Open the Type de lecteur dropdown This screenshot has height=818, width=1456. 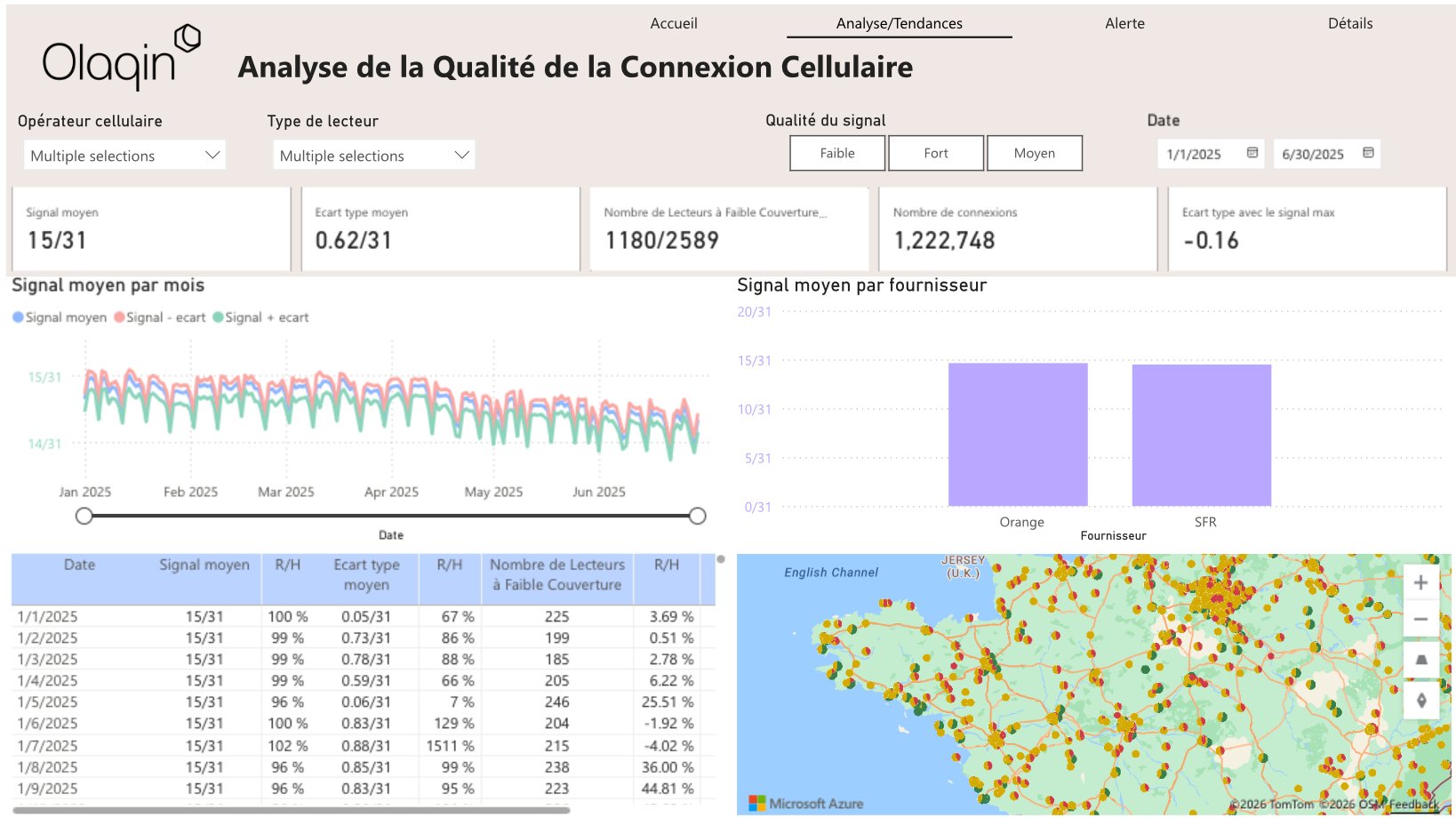pyautogui.click(x=374, y=156)
